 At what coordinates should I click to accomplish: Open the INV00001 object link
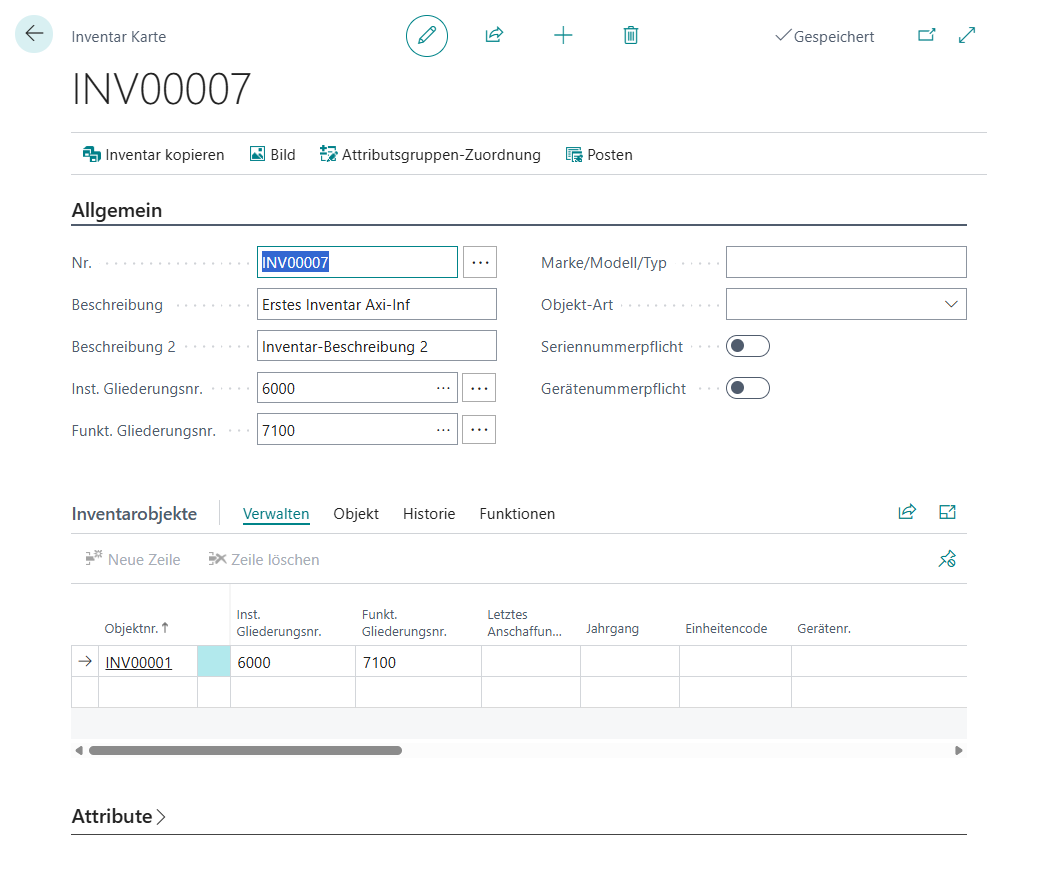tap(139, 662)
